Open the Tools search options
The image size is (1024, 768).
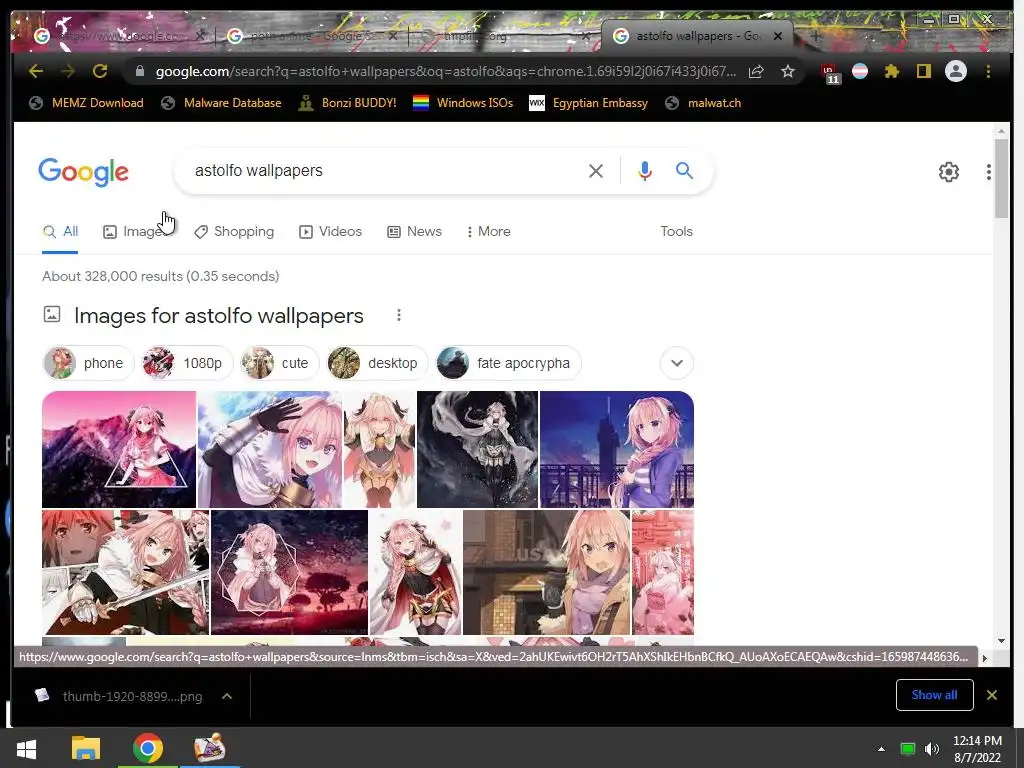click(676, 232)
